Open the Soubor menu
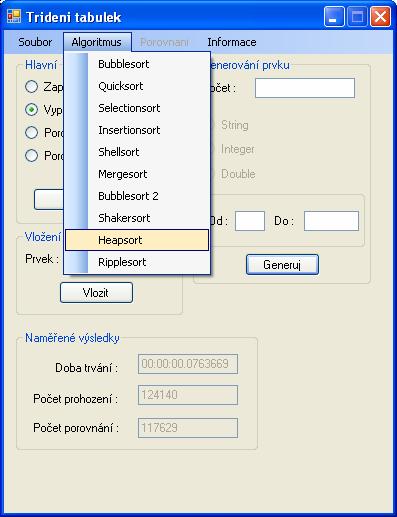397x517 pixels. 35,42
